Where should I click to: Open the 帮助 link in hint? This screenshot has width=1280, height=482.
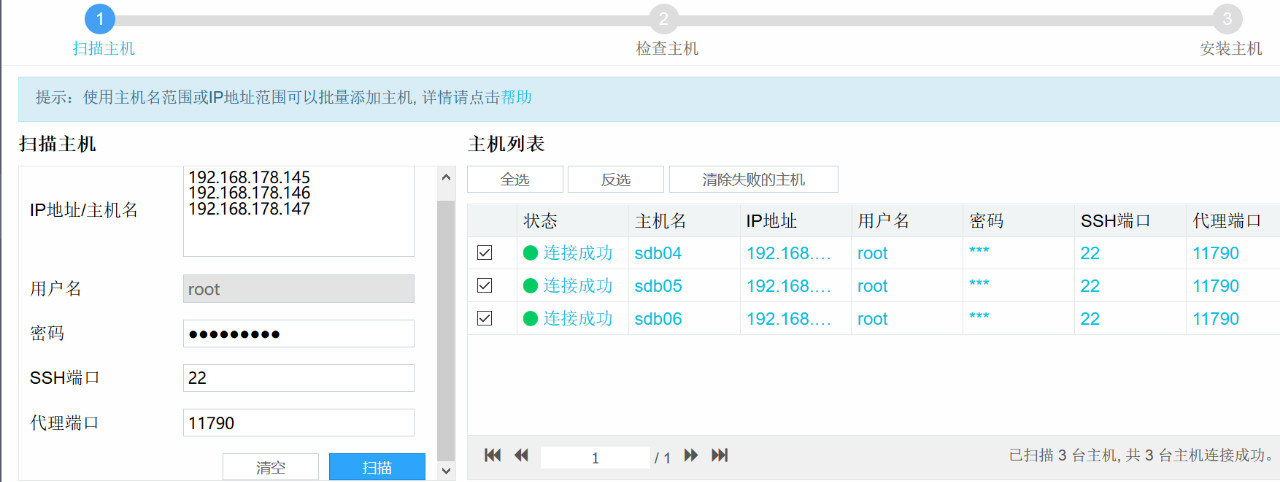click(x=516, y=97)
